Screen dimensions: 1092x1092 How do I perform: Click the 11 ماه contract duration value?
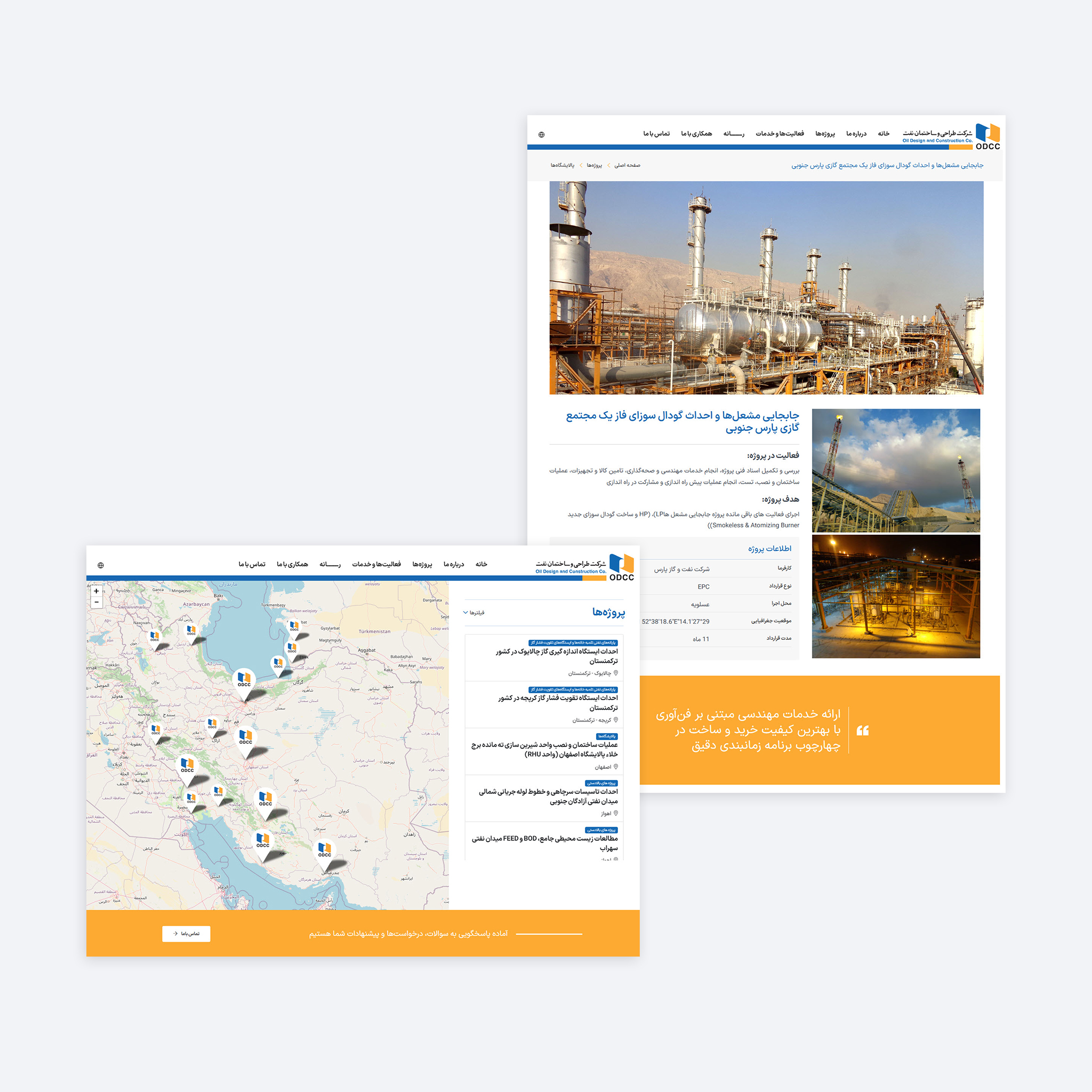coord(701,639)
